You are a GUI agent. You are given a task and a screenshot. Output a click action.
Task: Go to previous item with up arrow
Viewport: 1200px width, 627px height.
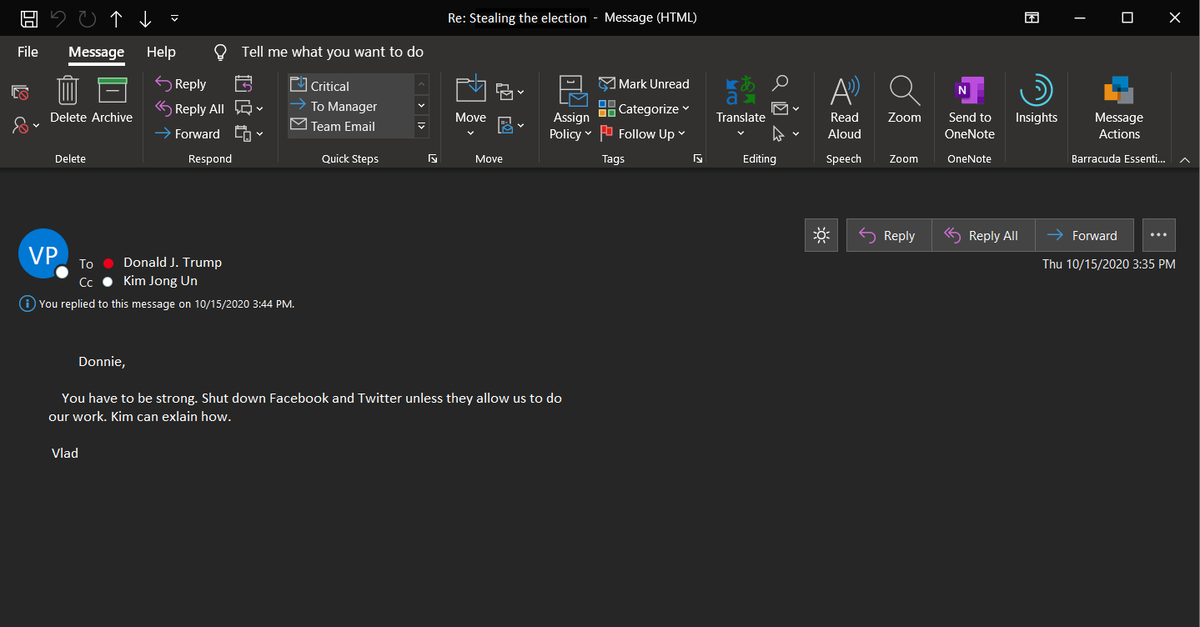[x=117, y=18]
